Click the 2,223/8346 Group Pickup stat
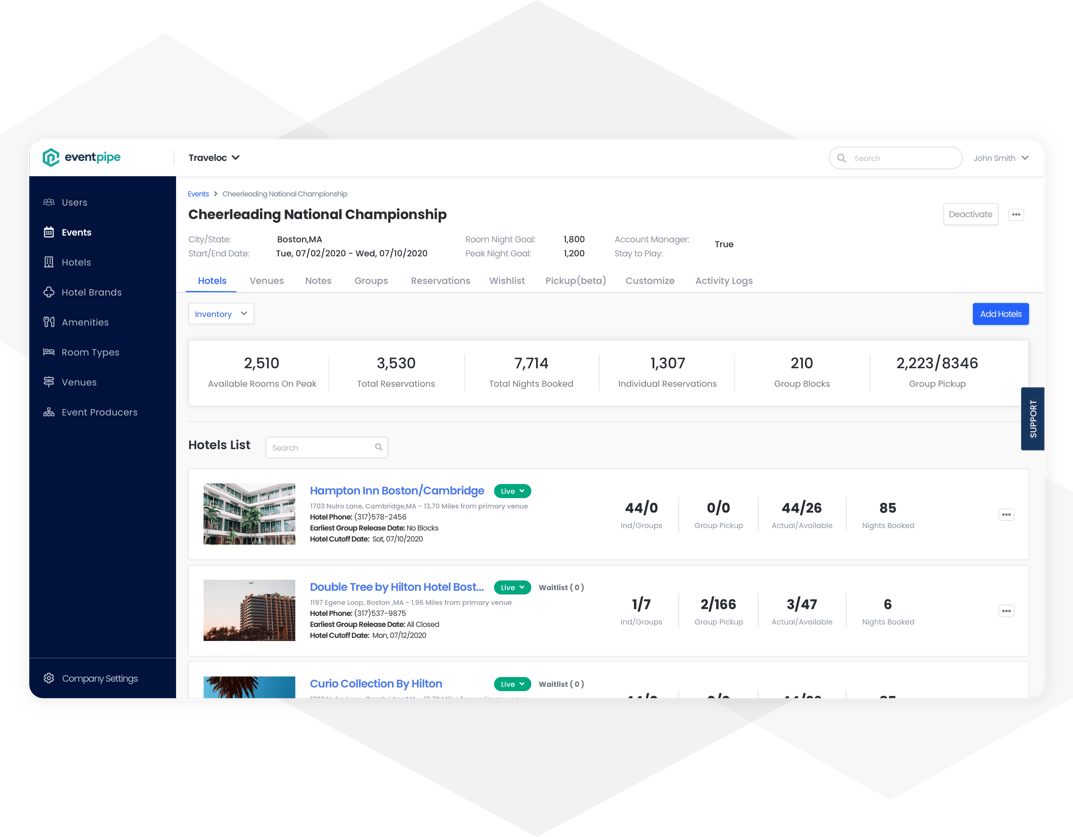Image resolution: width=1073 pixels, height=837 pixels. click(937, 372)
